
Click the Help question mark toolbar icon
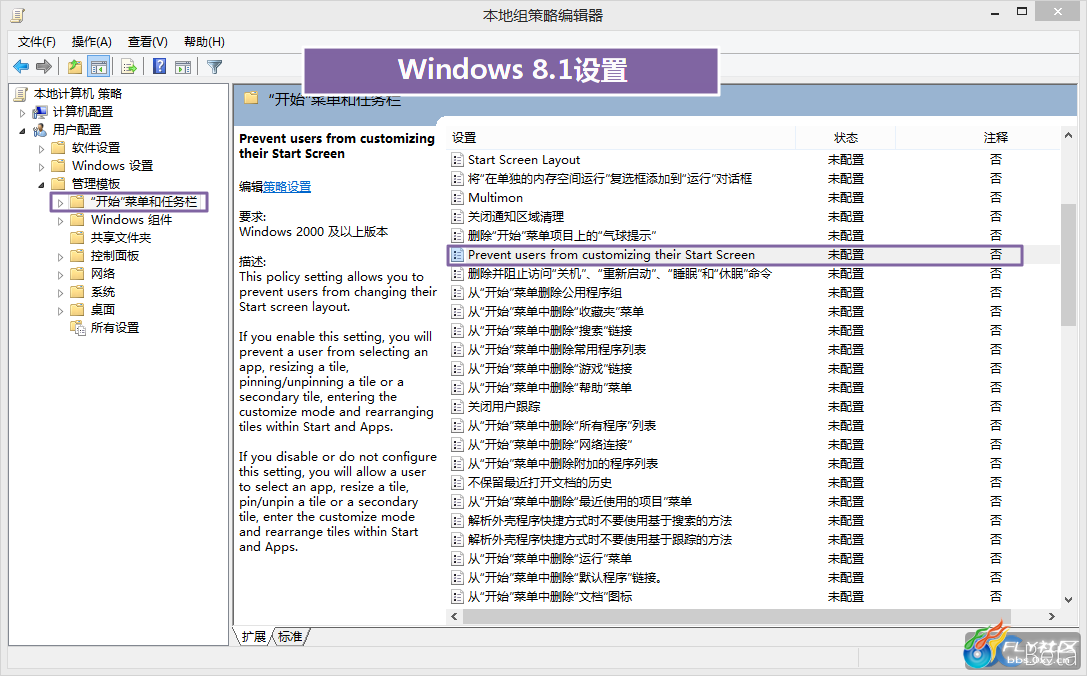click(x=159, y=67)
